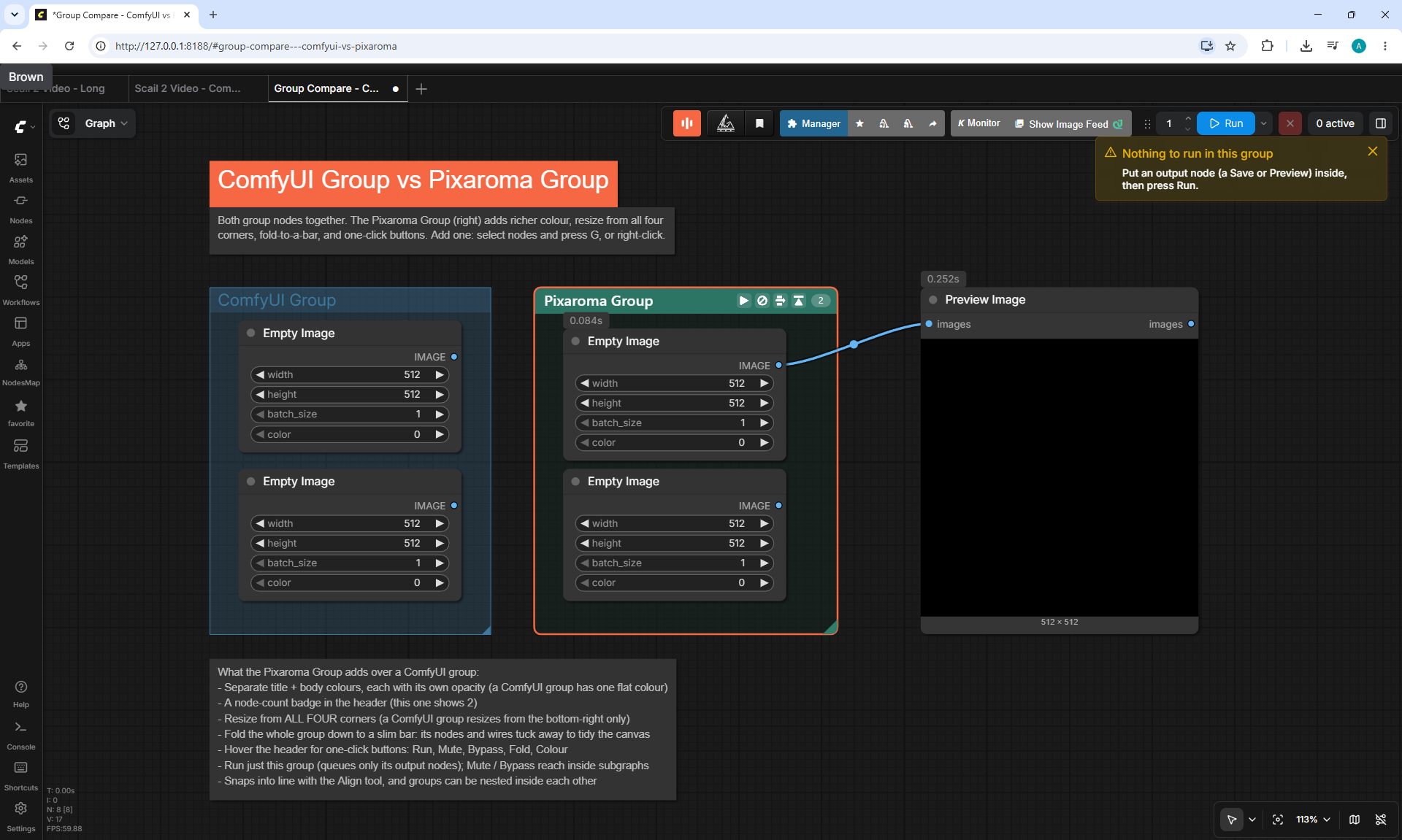Fold the Pixaroma Group to a bar
The width and height of the screenshot is (1402, 840).
[799, 301]
